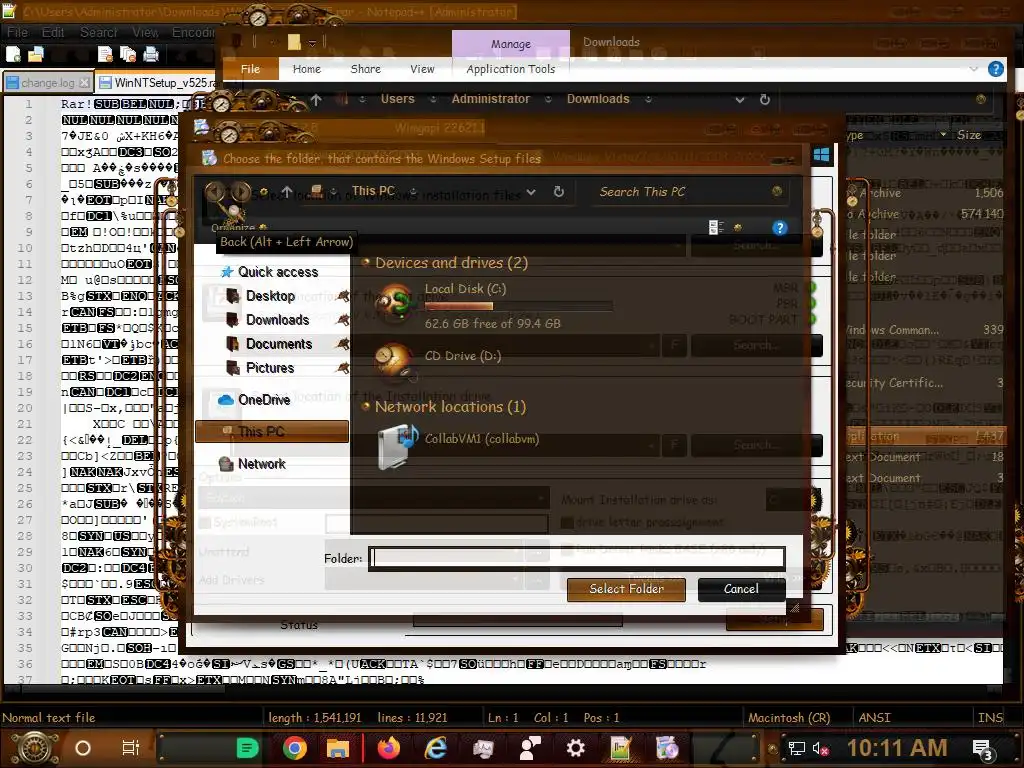Cancel the folder selection dialog
Image resolution: width=1024 pixels, height=768 pixels.
[741, 589]
